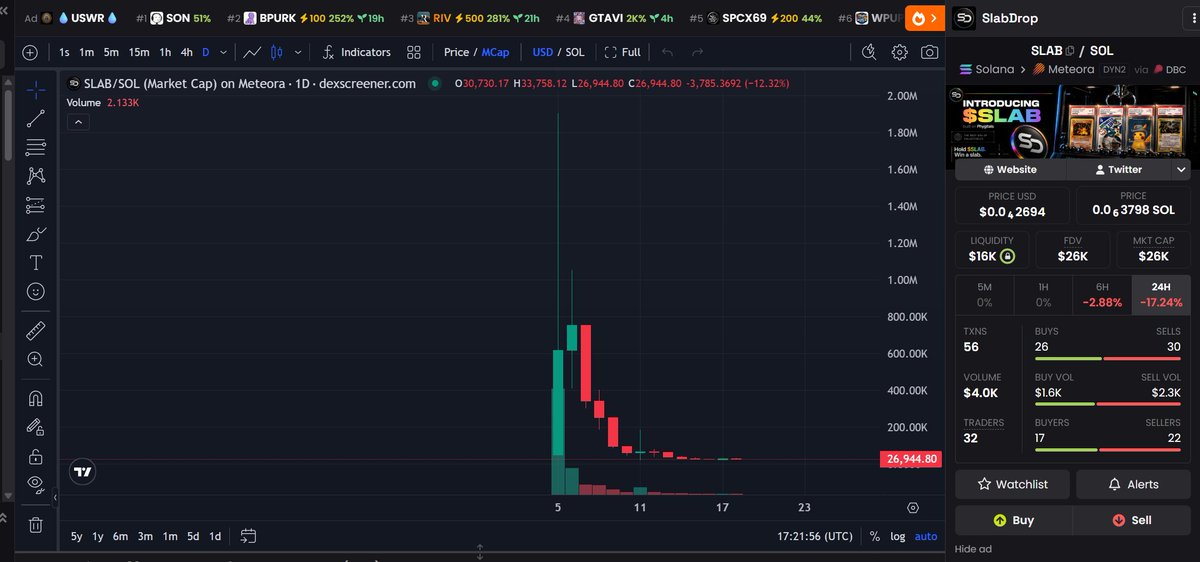1200x562 pixels.
Task: Select the trend line drawing tool
Action: click(x=36, y=118)
